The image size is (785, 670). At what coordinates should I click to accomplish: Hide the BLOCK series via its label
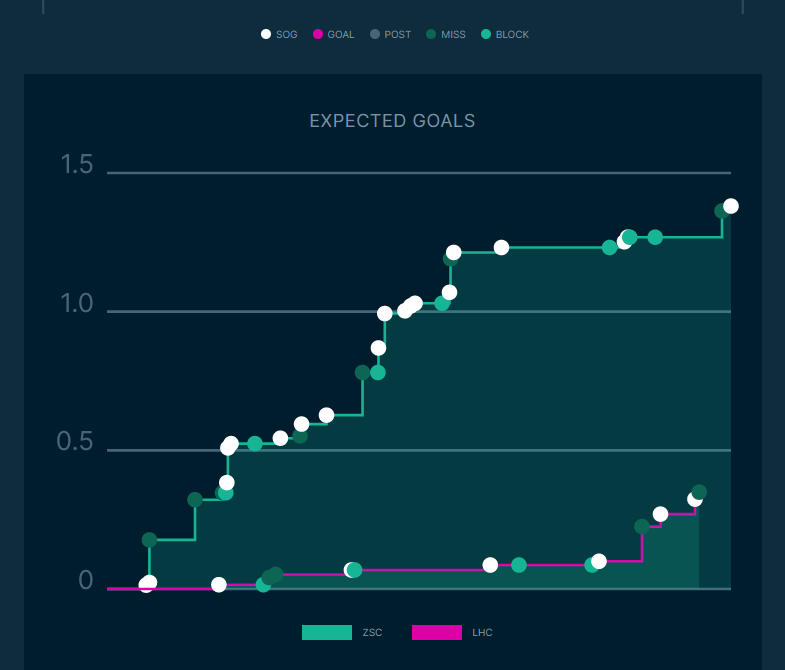click(512, 35)
